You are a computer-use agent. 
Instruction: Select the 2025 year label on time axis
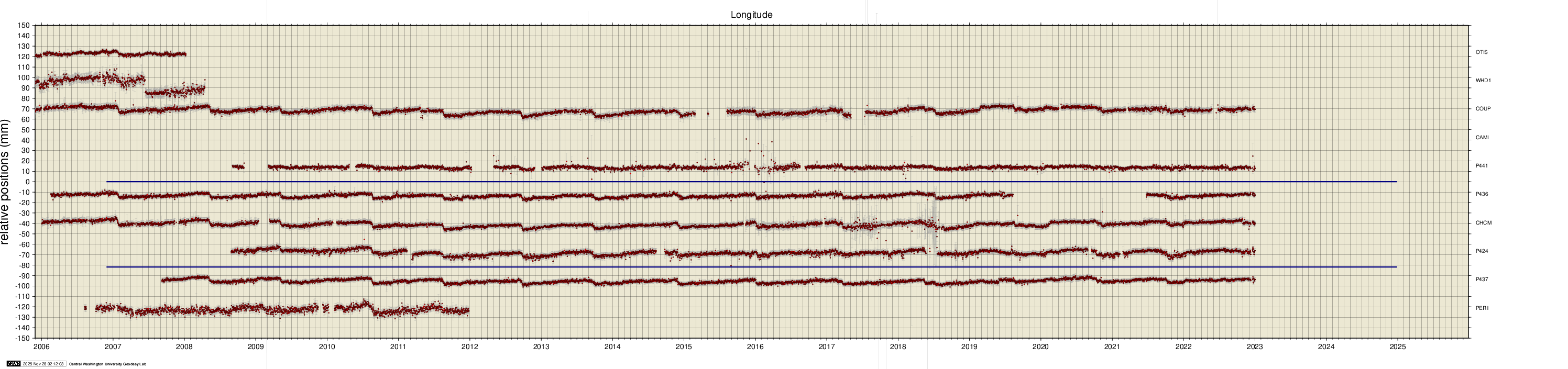[x=1397, y=347]
